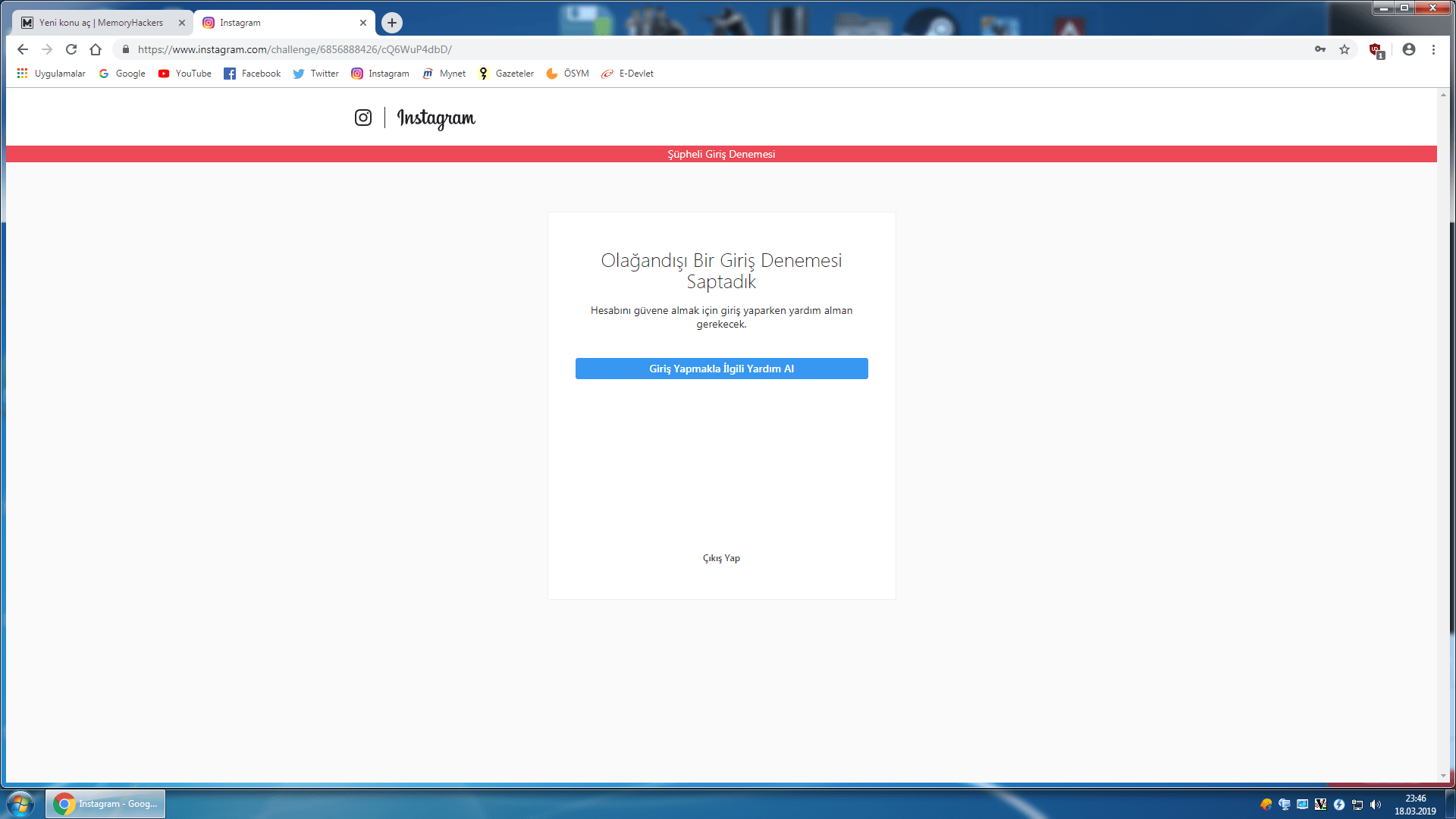The width and height of the screenshot is (1456, 819).
Task: Open the Uygulamalar apps bookmark
Action: tap(52, 74)
